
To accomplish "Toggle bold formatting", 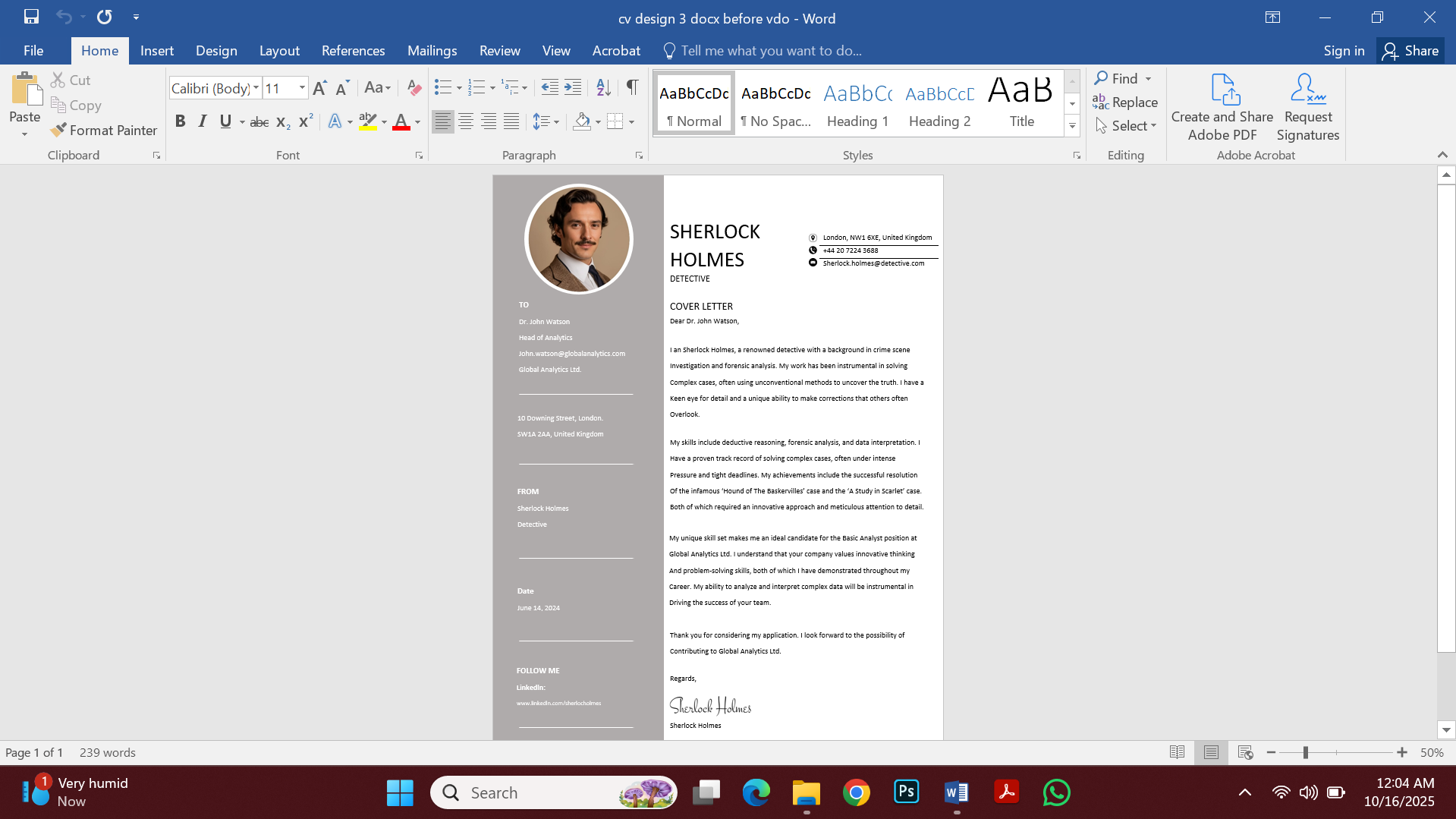I will click(180, 121).
